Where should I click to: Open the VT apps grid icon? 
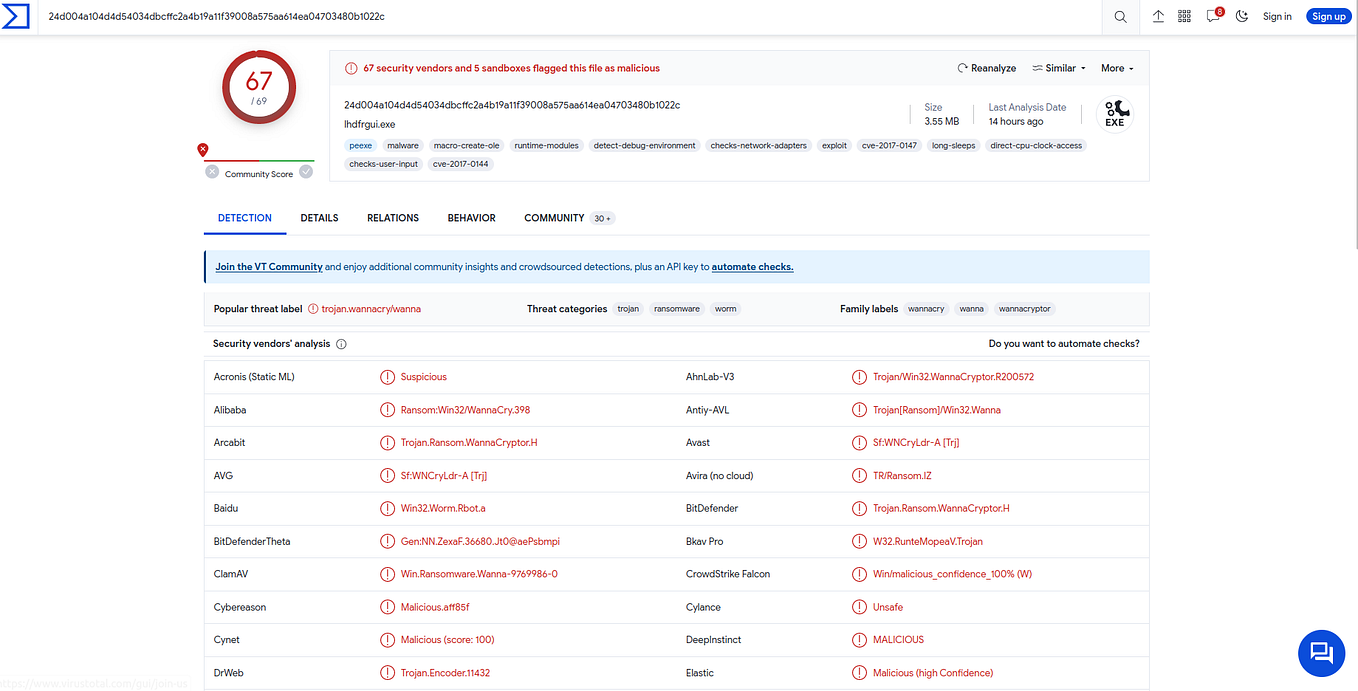point(1184,16)
